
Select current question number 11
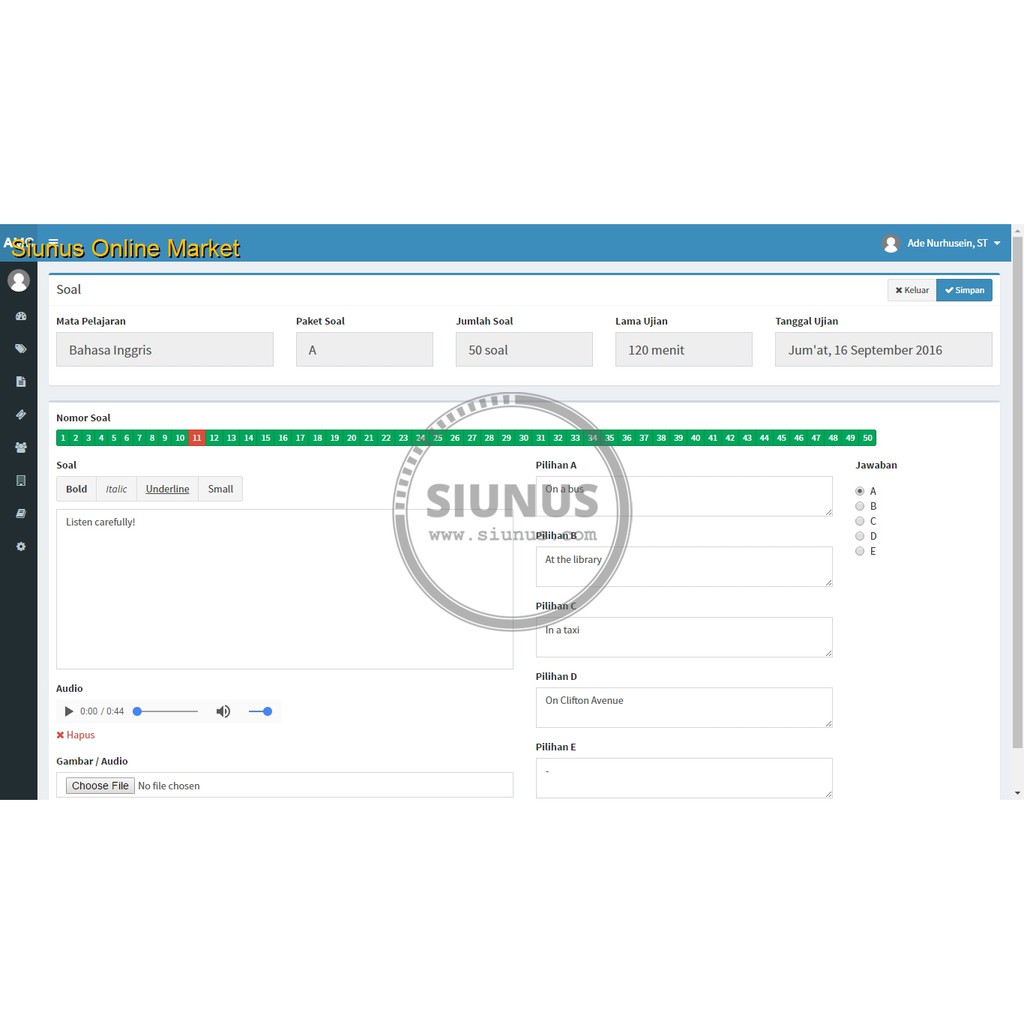(x=197, y=438)
